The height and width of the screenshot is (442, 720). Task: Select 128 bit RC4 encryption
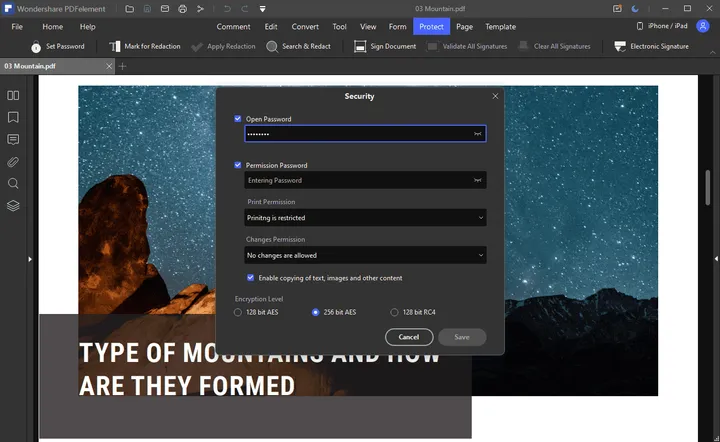tap(394, 312)
